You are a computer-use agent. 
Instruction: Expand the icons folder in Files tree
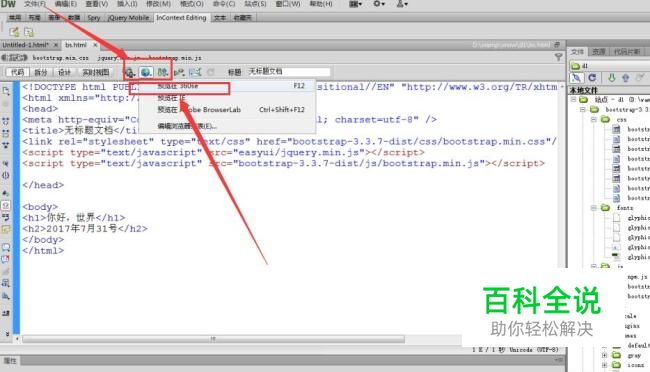tap(604, 365)
